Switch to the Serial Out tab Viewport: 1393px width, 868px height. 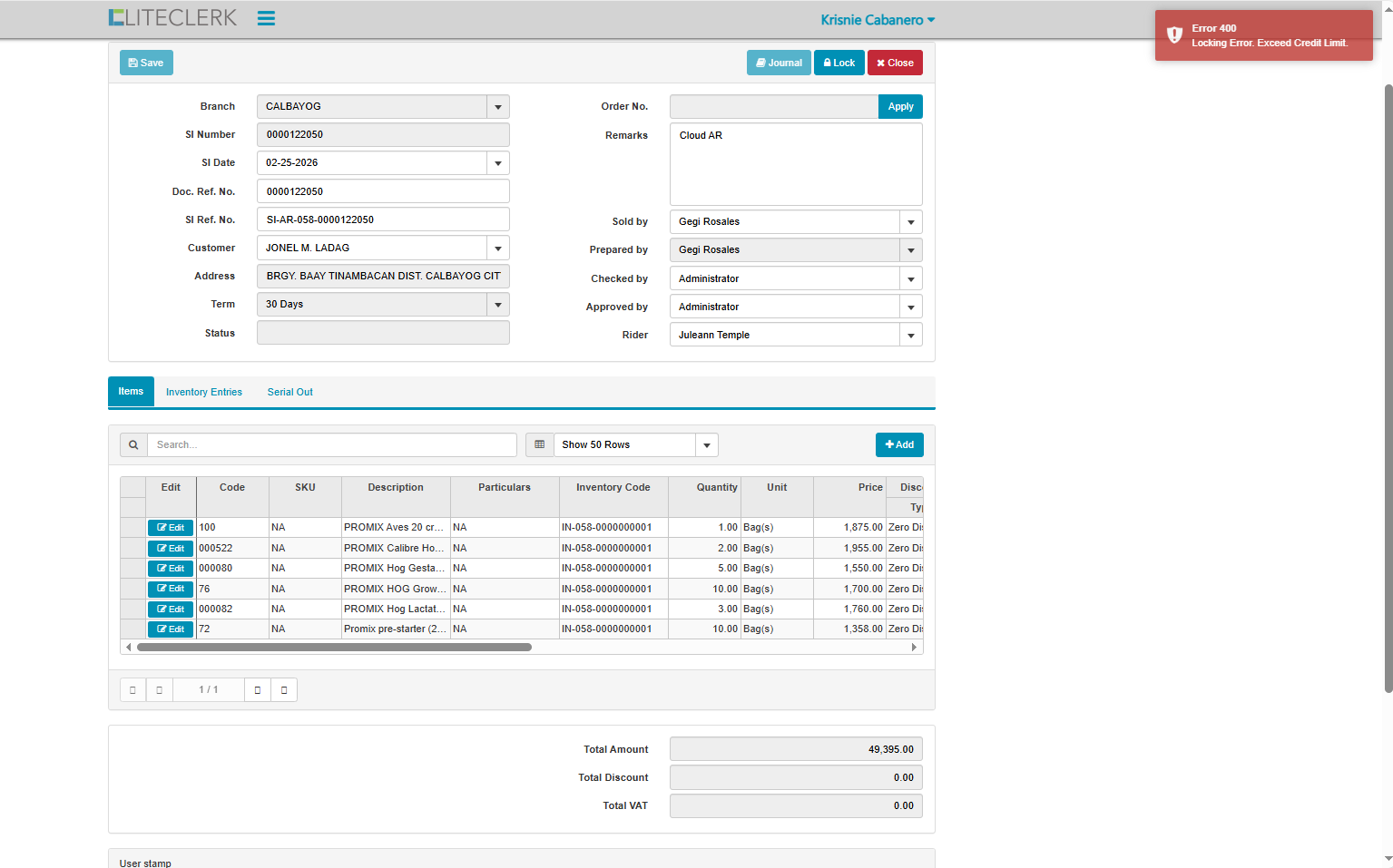tap(289, 392)
